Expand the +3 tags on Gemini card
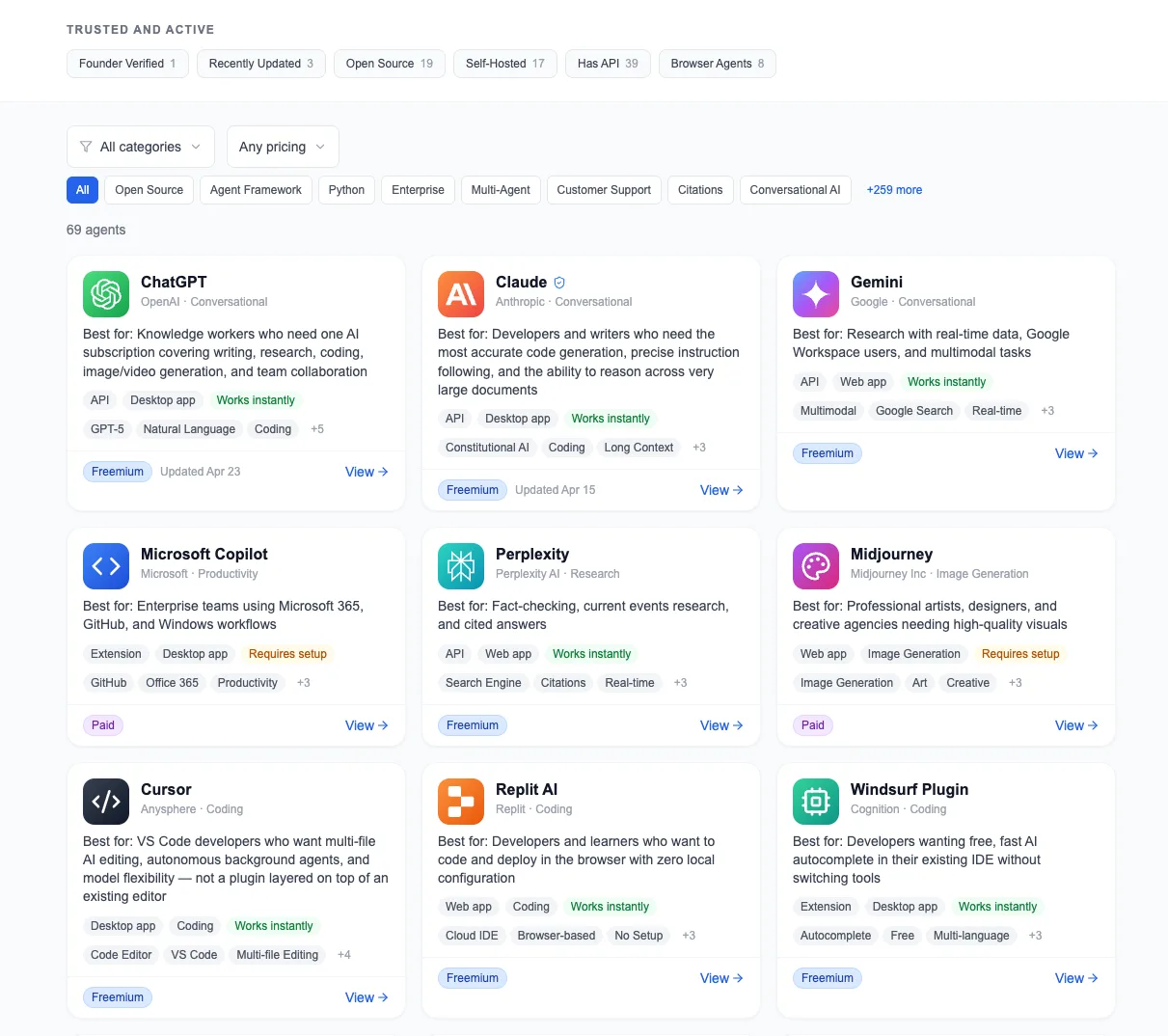 (x=1047, y=411)
